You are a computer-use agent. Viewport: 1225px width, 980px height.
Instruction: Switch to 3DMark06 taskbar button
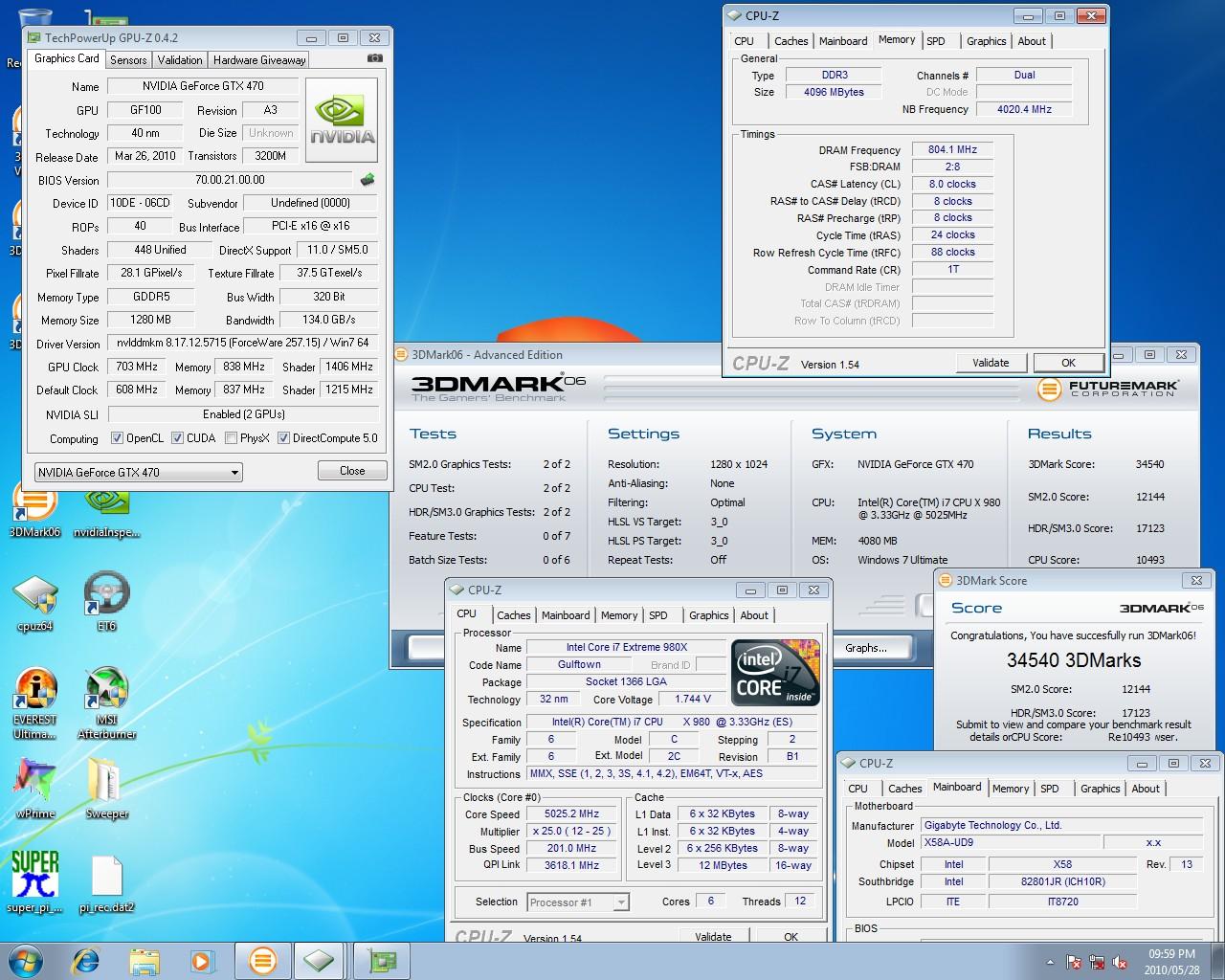point(262,960)
